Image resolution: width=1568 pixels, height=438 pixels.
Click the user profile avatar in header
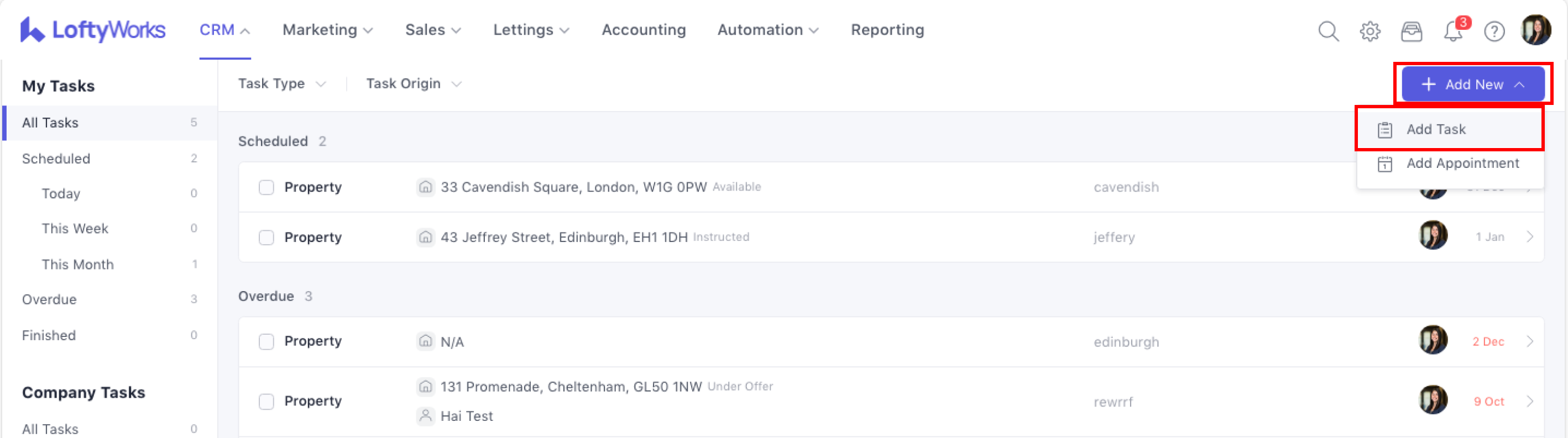[1535, 30]
